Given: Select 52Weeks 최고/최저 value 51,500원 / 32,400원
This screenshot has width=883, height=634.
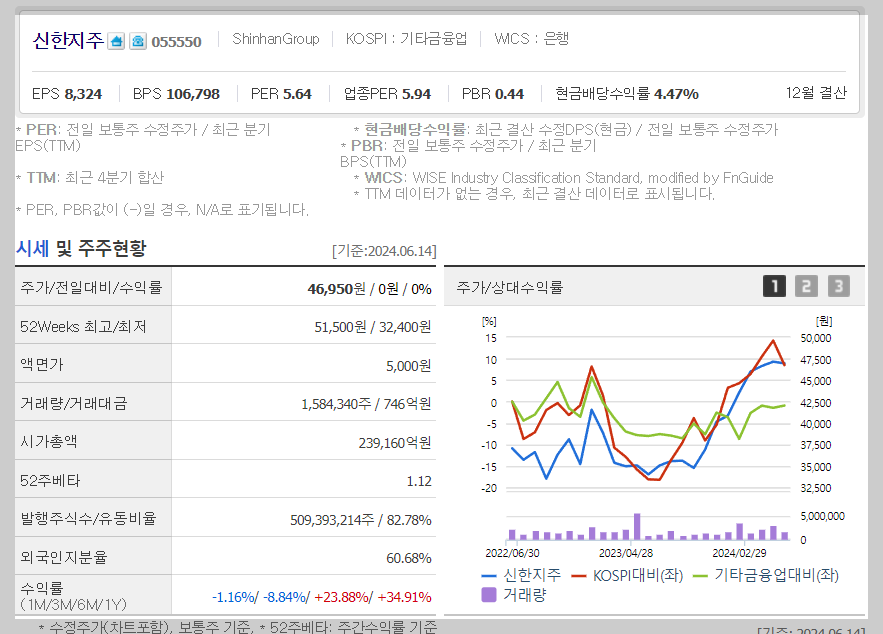Looking at the screenshot, I should tap(373, 327).
